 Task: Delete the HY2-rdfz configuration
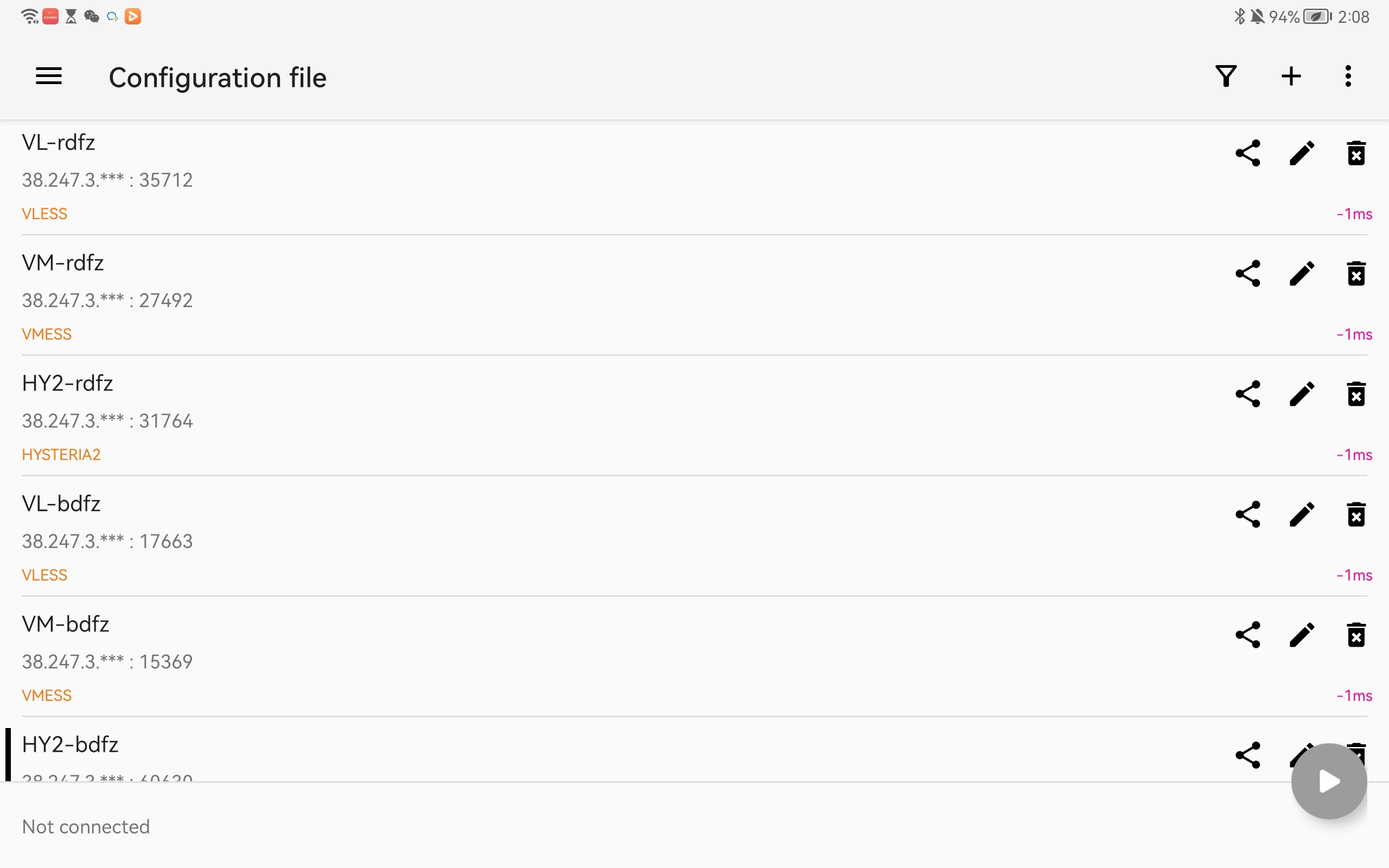click(x=1356, y=394)
